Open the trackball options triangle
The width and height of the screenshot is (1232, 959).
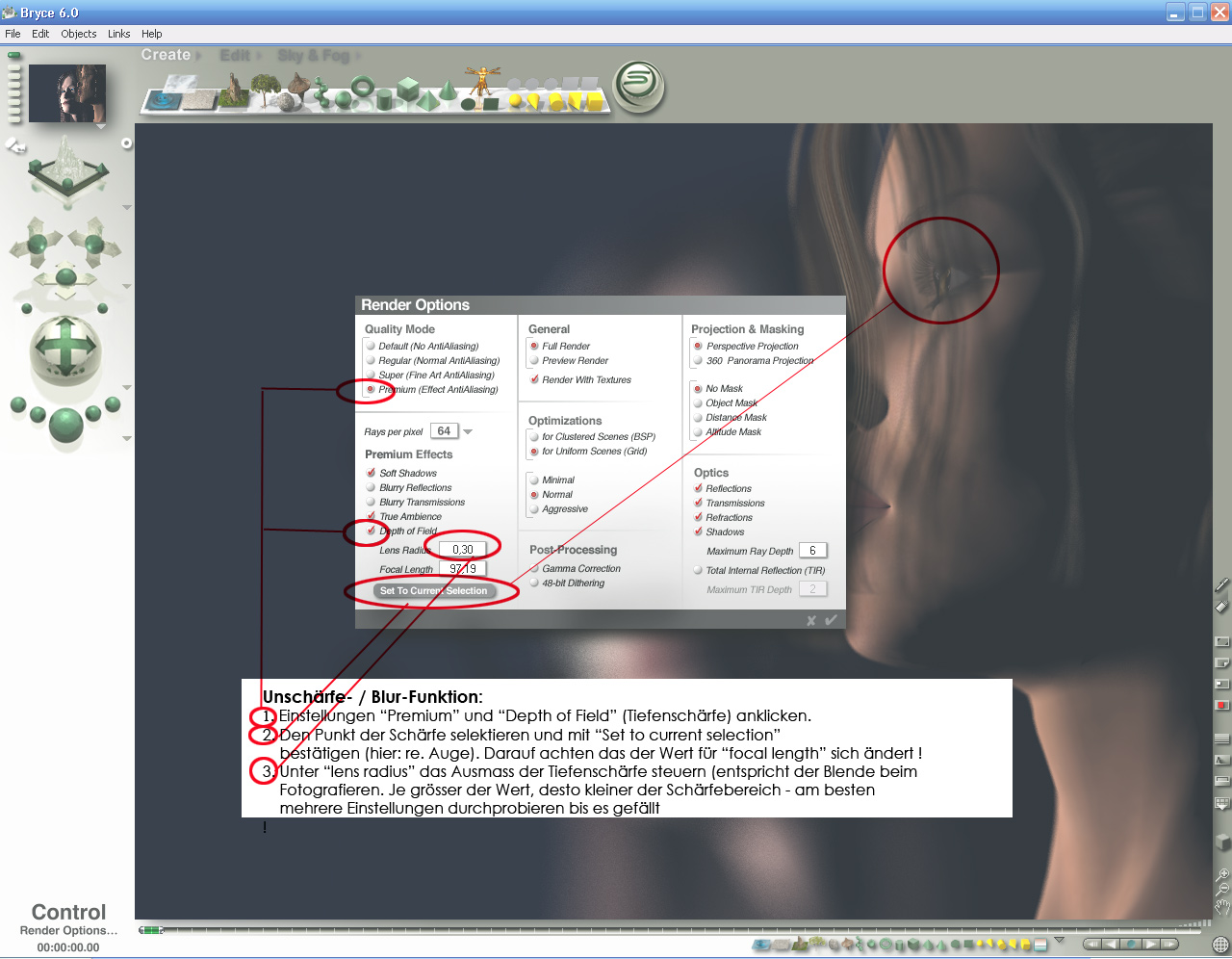(x=127, y=388)
